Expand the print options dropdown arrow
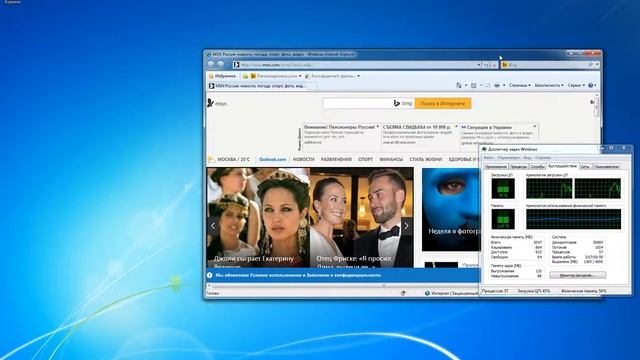This screenshot has height=360, width=640. coord(504,85)
